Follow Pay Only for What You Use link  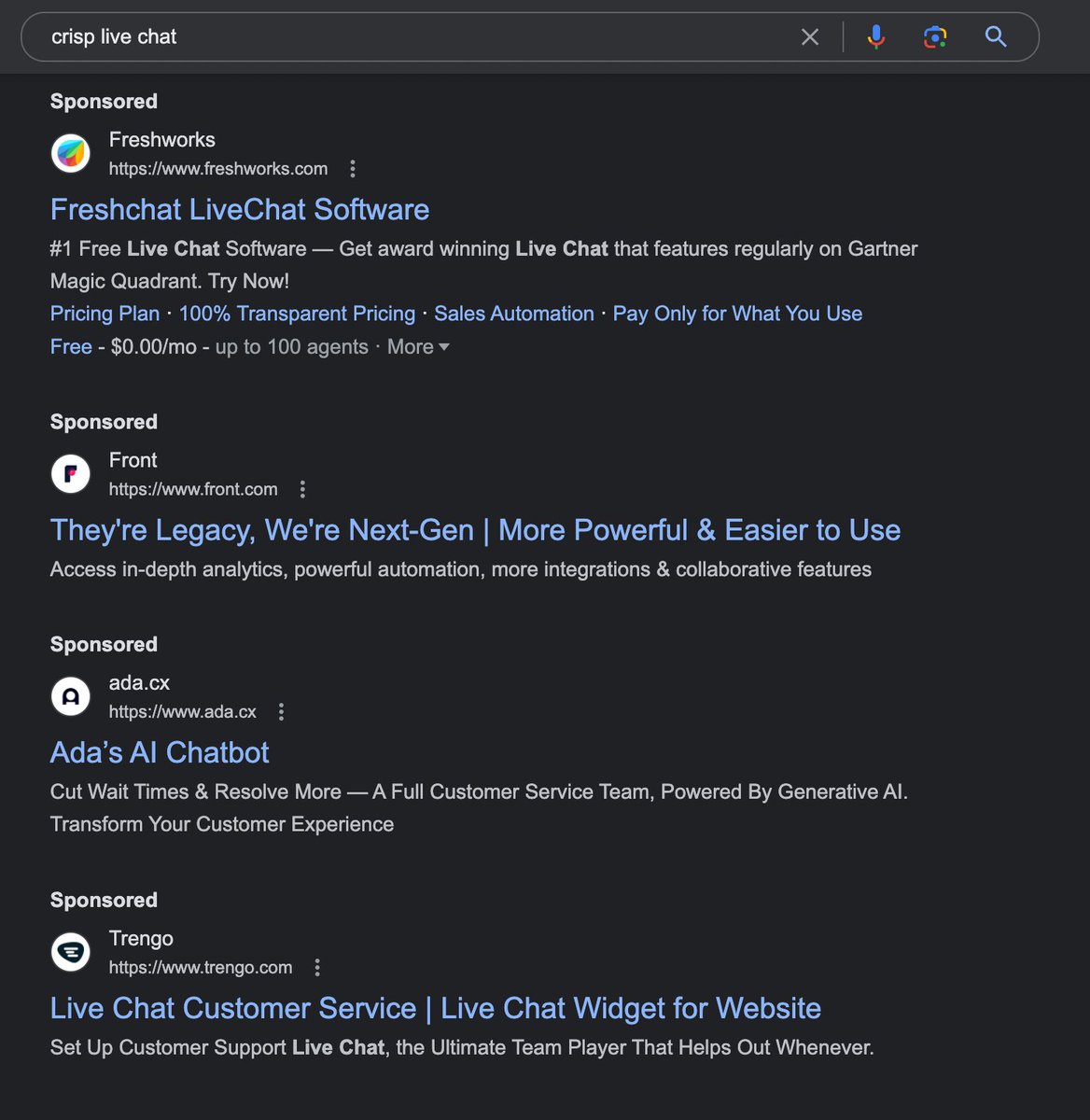(x=737, y=314)
